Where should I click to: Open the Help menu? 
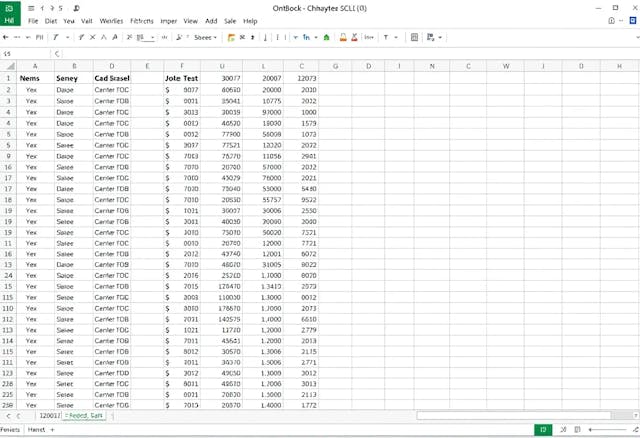[x=250, y=21]
